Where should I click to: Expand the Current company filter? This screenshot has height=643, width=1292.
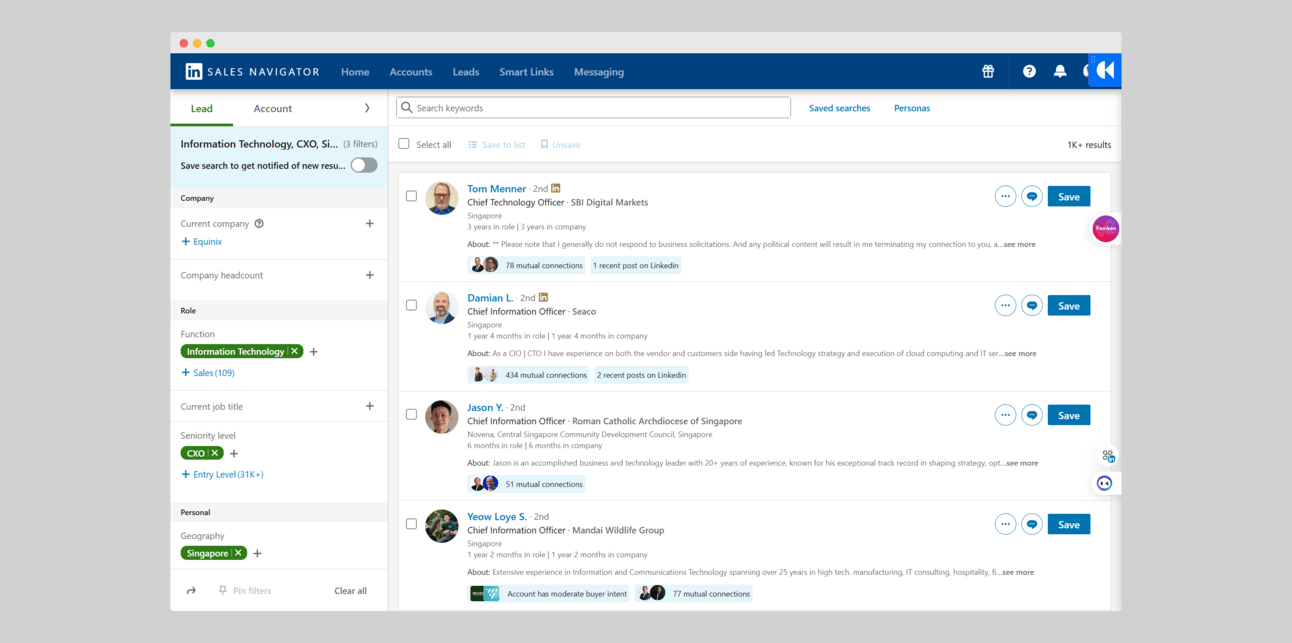coord(370,224)
